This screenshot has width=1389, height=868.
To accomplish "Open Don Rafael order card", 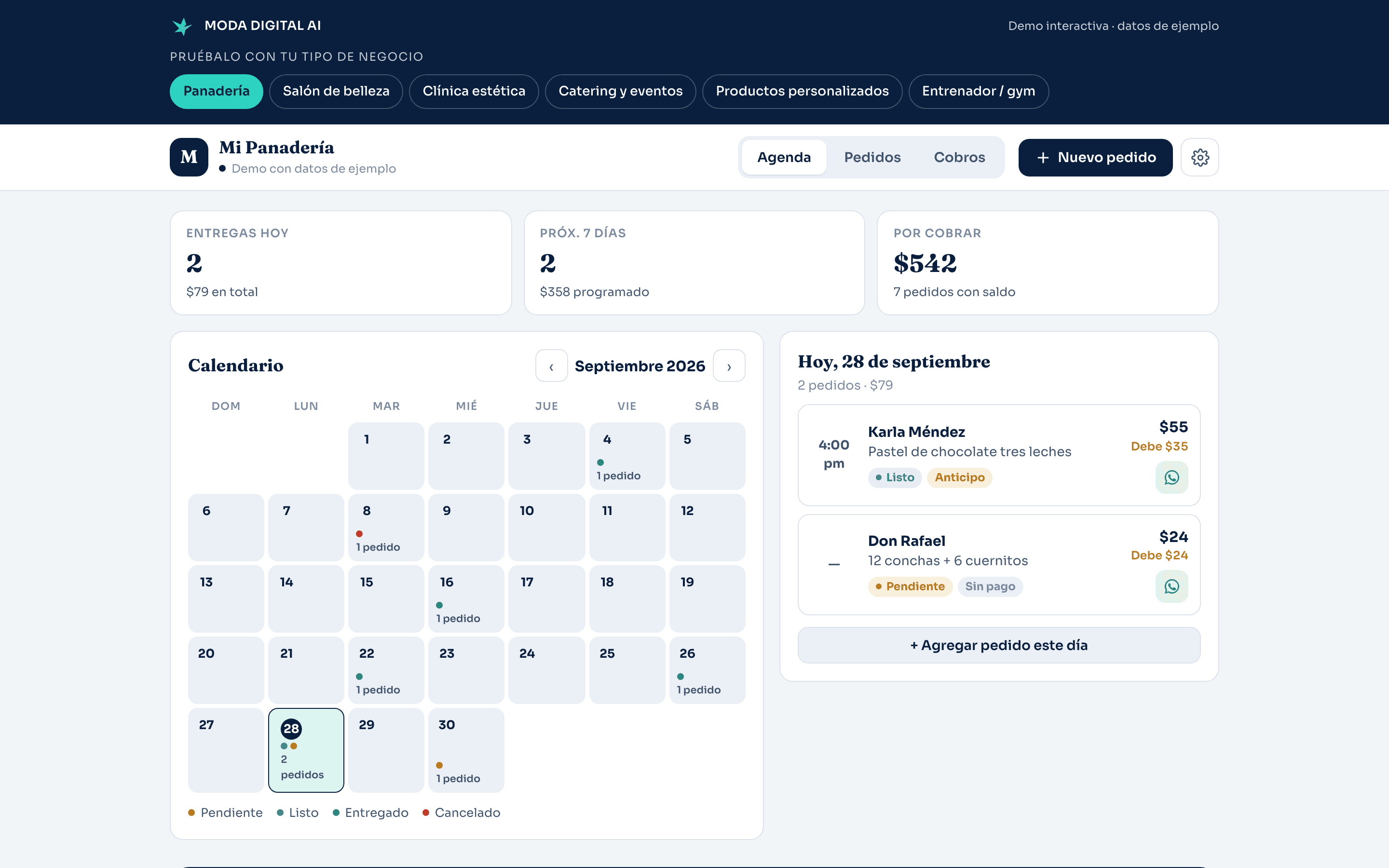I will [999, 564].
